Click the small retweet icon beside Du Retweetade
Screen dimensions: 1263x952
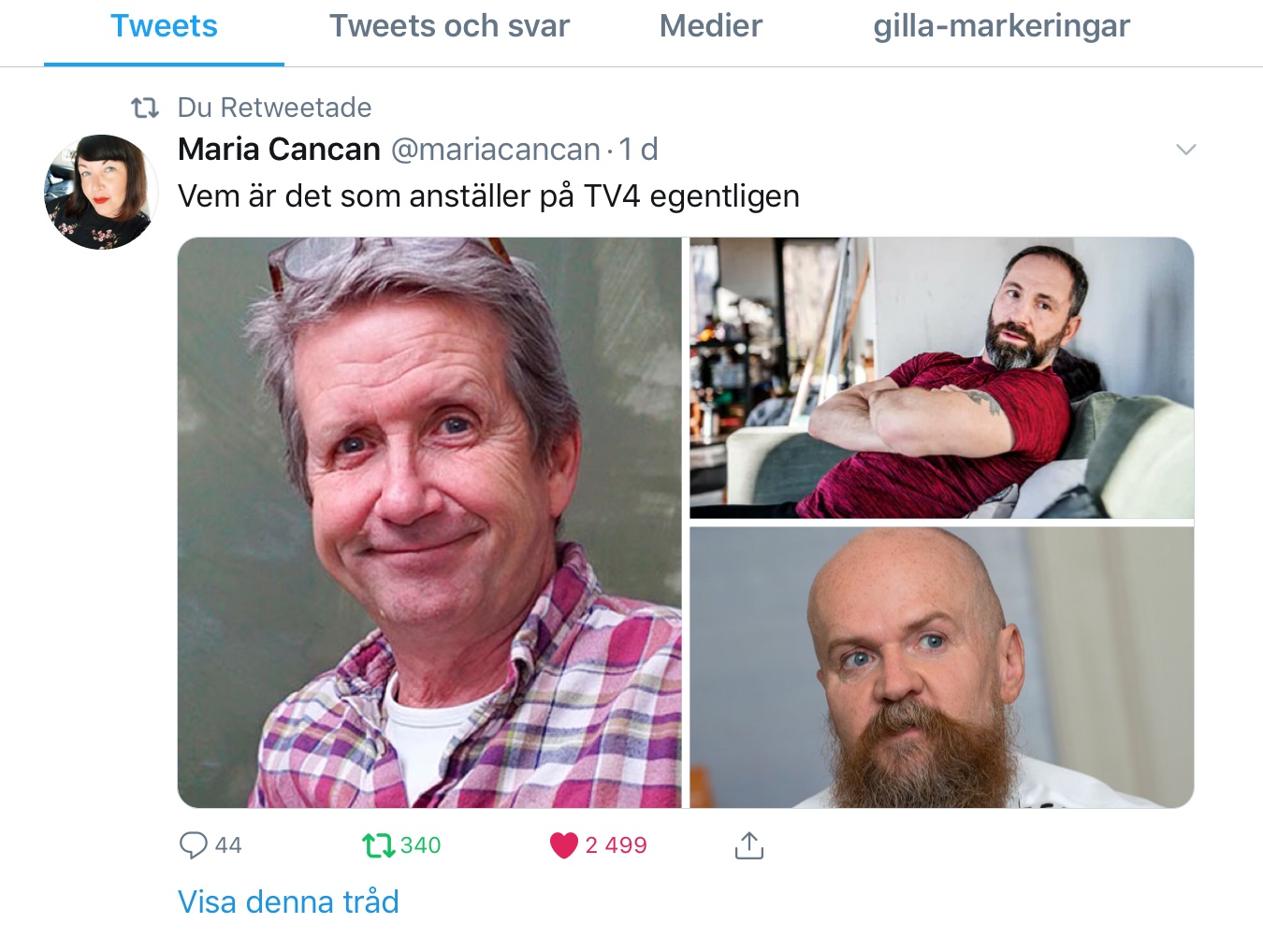145,108
